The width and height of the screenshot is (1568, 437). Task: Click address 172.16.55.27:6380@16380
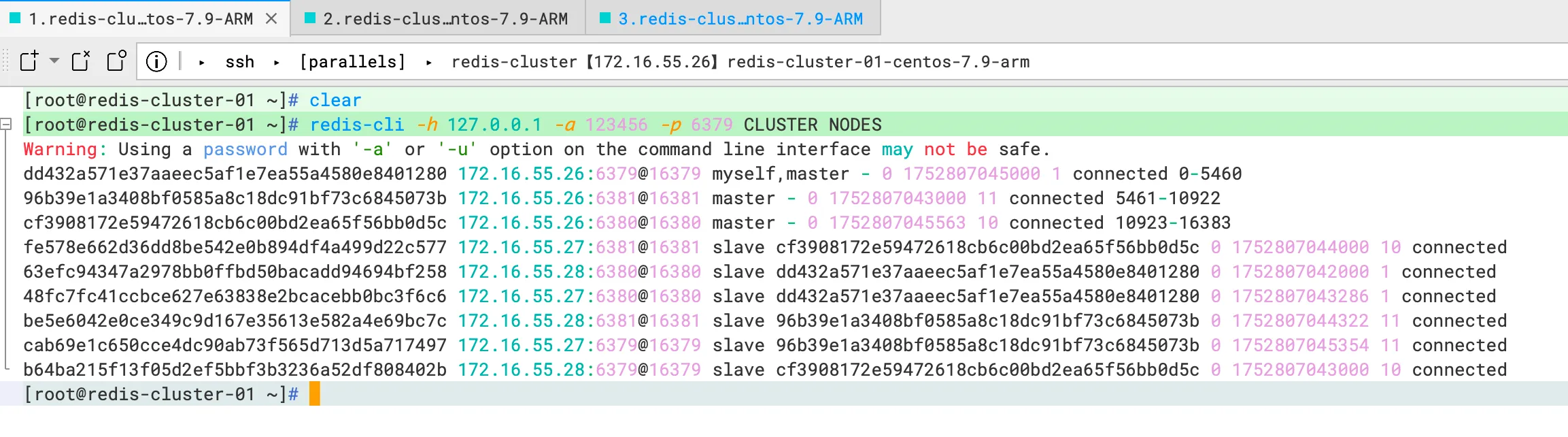click(579, 296)
